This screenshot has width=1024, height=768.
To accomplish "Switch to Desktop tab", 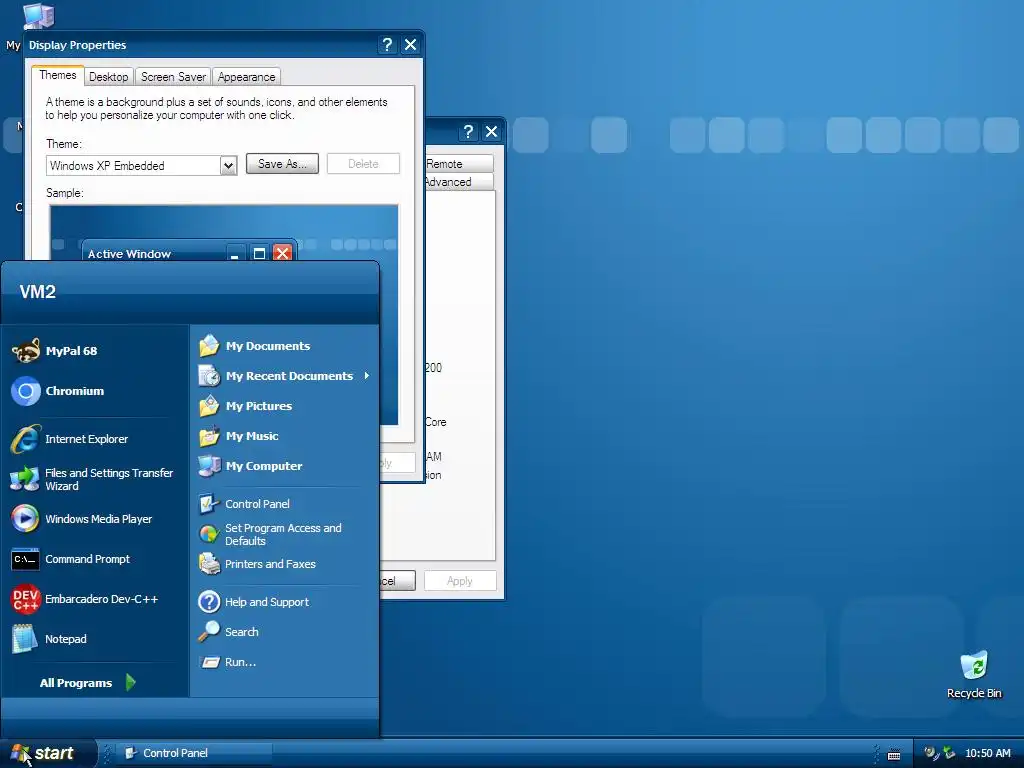I will coord(108,77).
